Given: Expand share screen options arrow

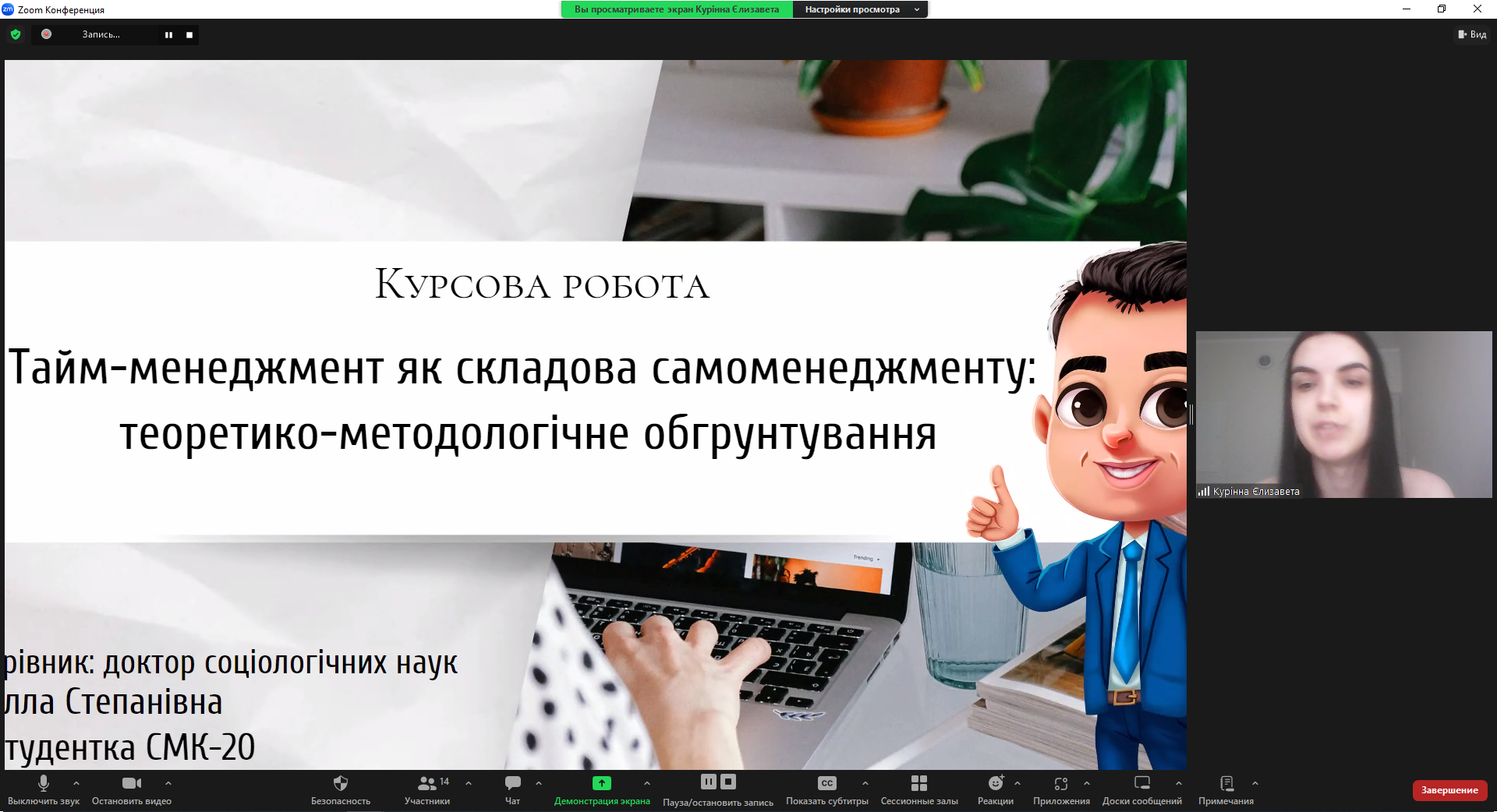Looking at the screenshot, I should pos(646,783).
